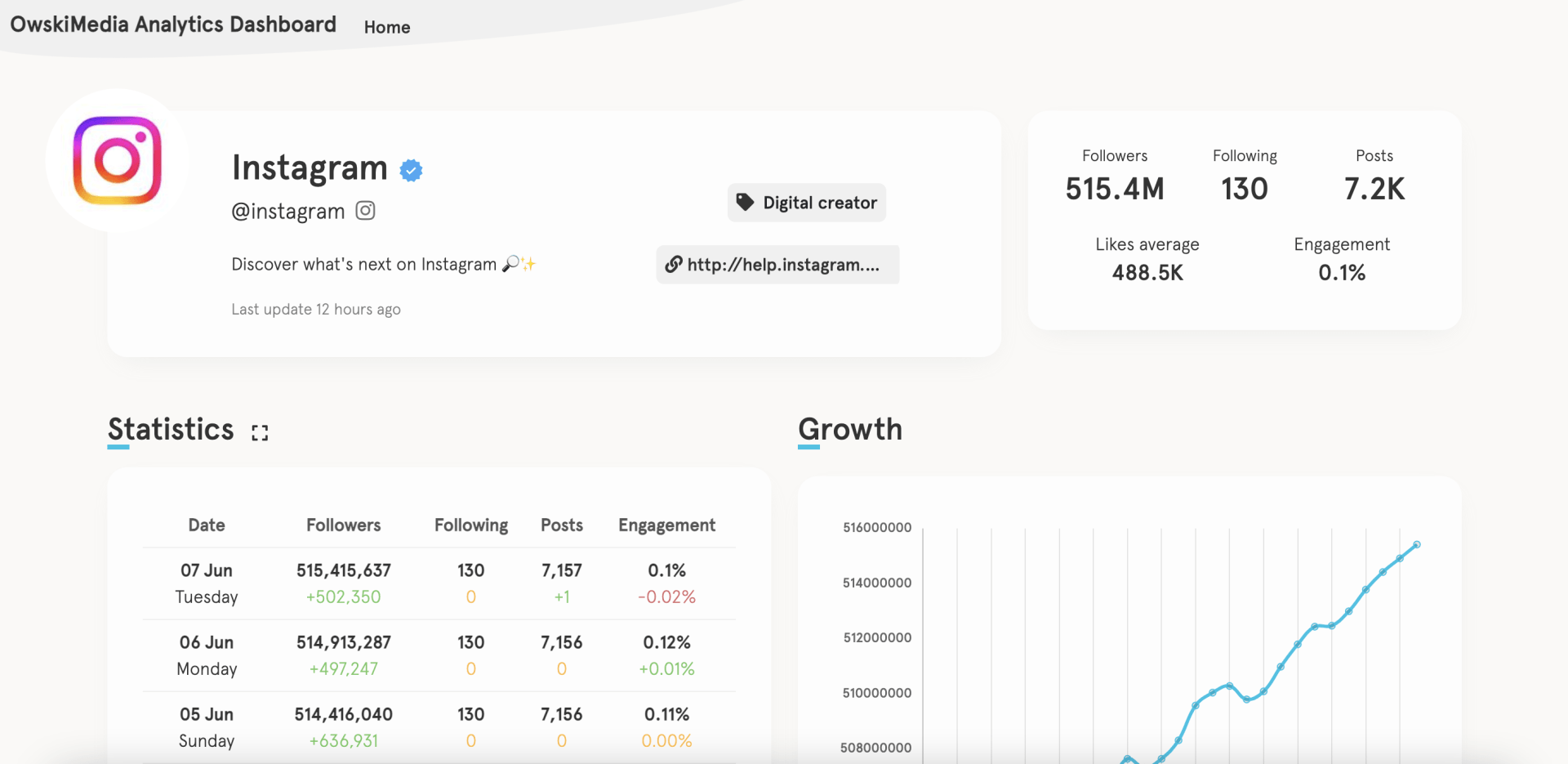Click the latest data point on Growth chart

(1417, 544)
